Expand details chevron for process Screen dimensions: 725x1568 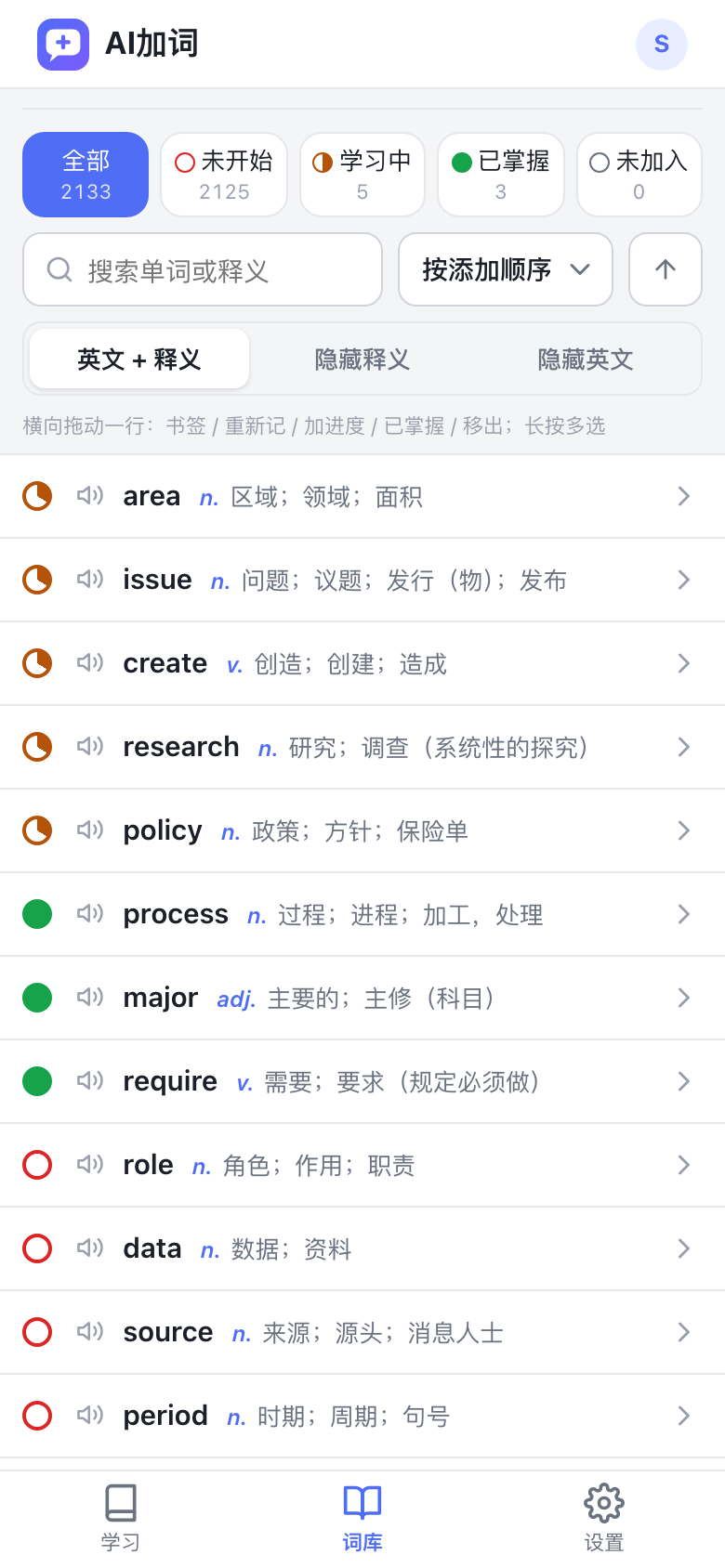pos(684,914)
